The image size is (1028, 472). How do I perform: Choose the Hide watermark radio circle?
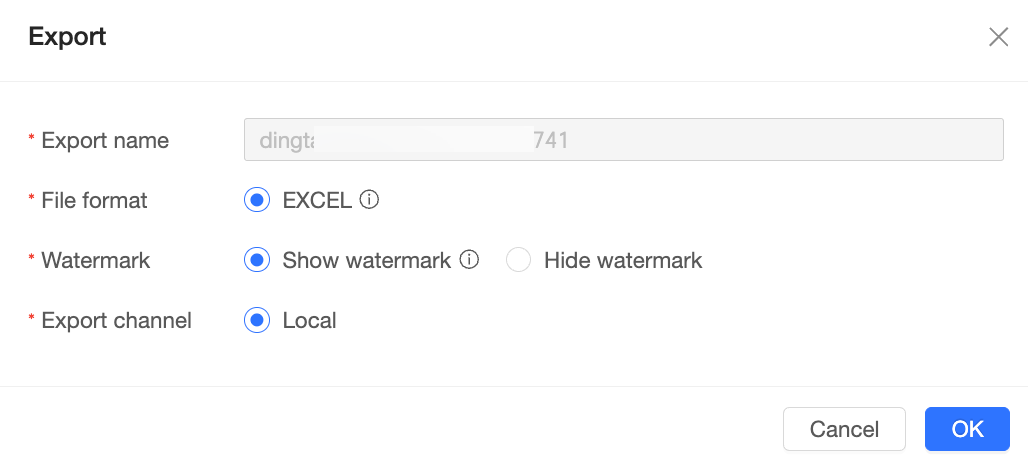tap(518, 260)
